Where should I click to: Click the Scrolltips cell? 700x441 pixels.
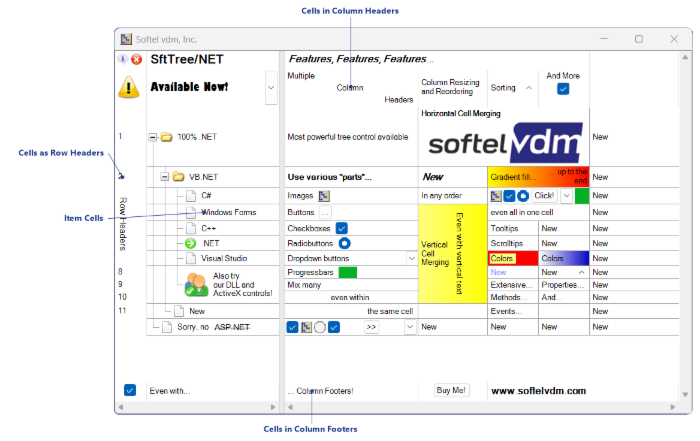tap(513, 243)
